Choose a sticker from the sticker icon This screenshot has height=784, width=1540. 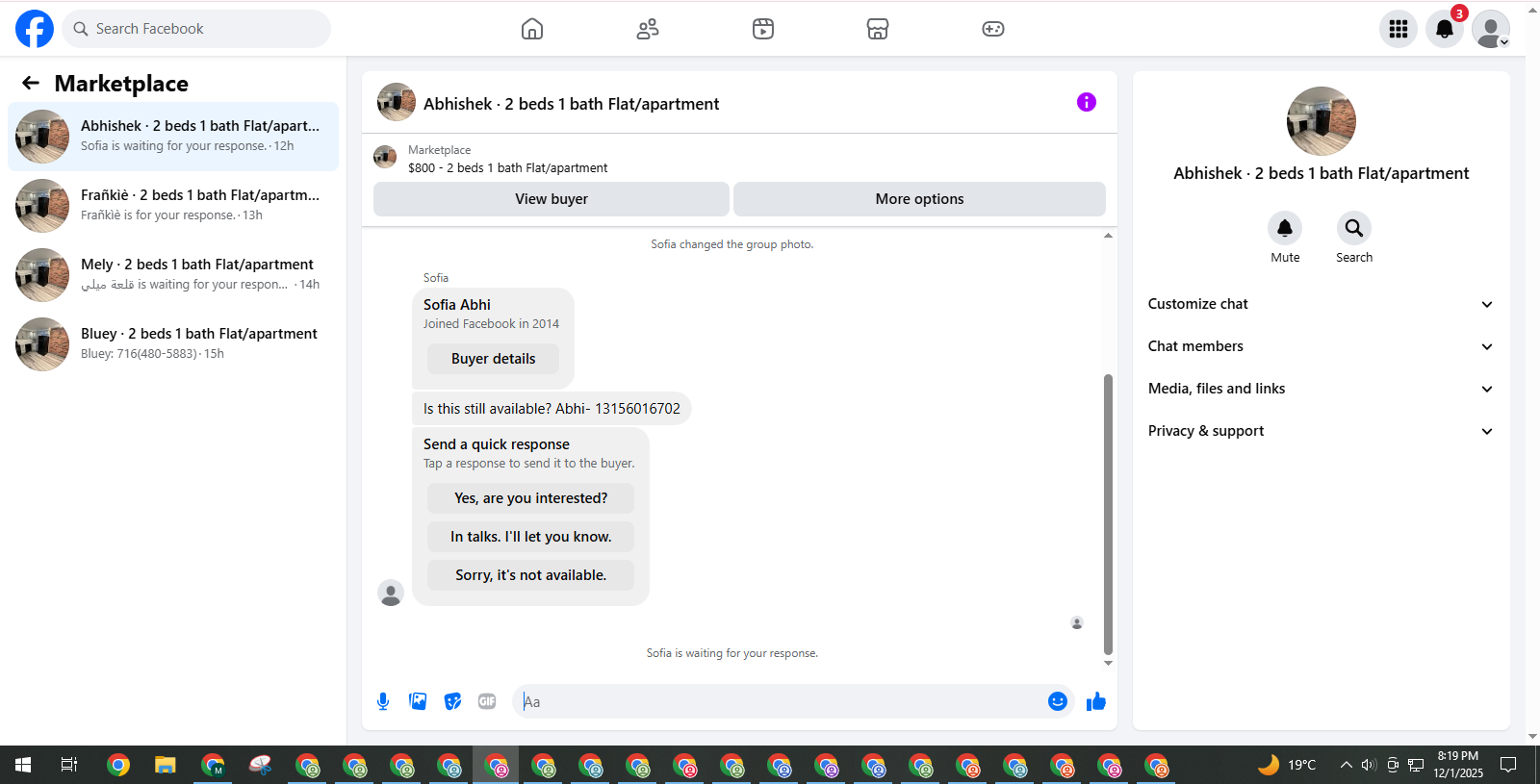[452, 701]
